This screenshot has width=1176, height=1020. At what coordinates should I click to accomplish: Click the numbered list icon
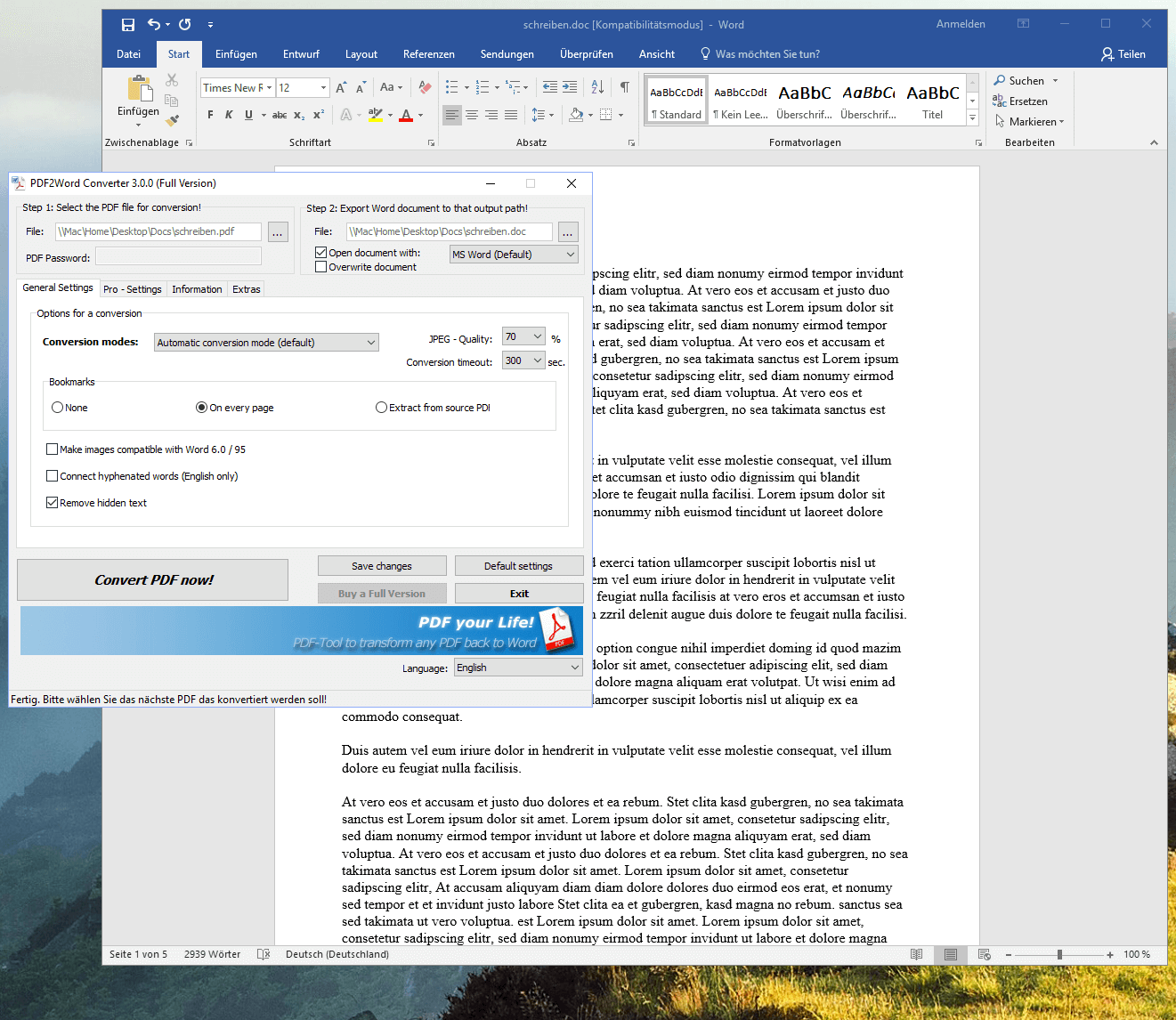(483, 87)
